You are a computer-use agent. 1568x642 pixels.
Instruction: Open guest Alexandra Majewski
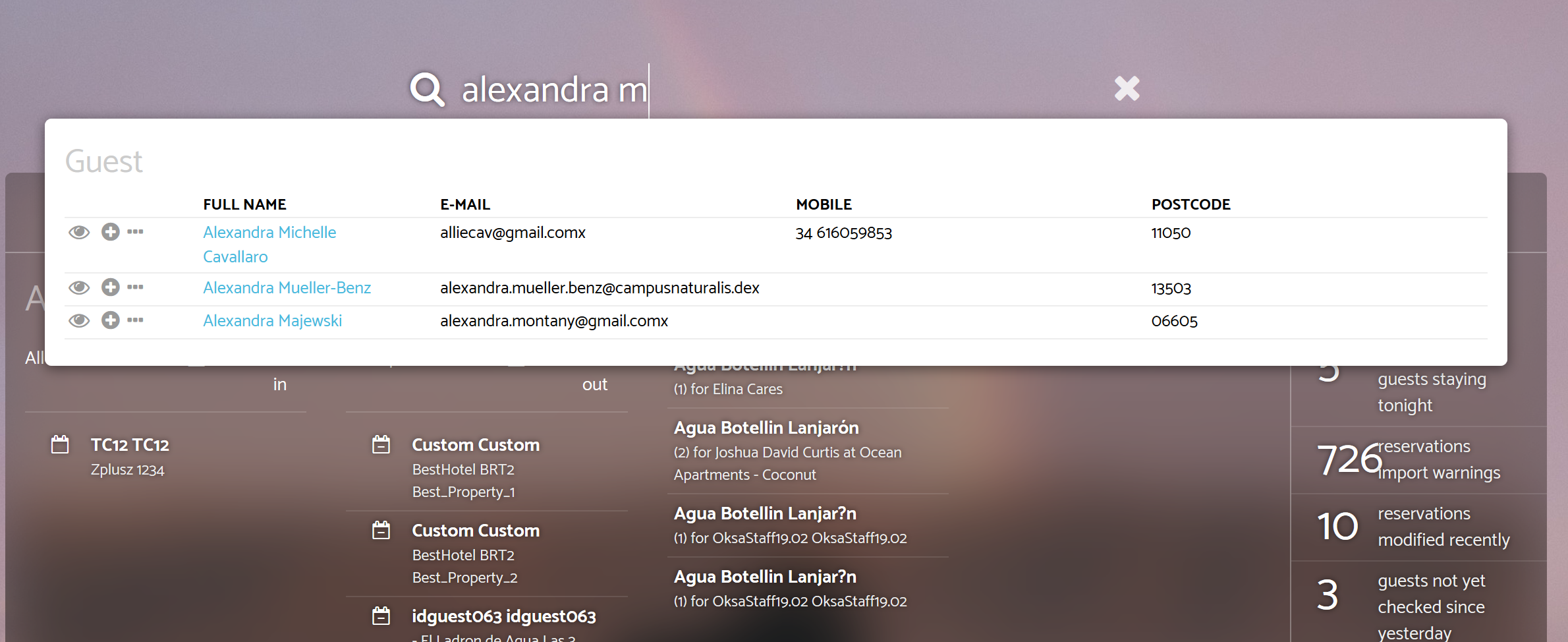pyautogui.click(x=272, y=321)
